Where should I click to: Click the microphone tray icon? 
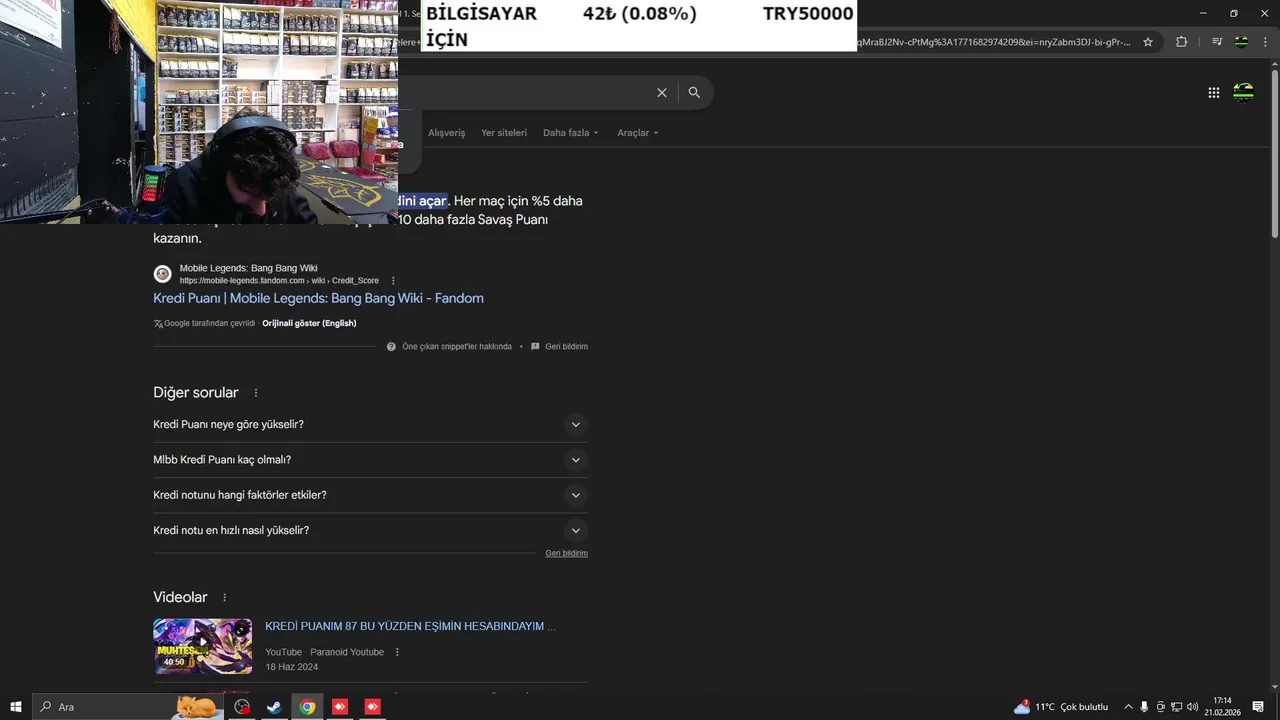click(x=1144, y=707)
